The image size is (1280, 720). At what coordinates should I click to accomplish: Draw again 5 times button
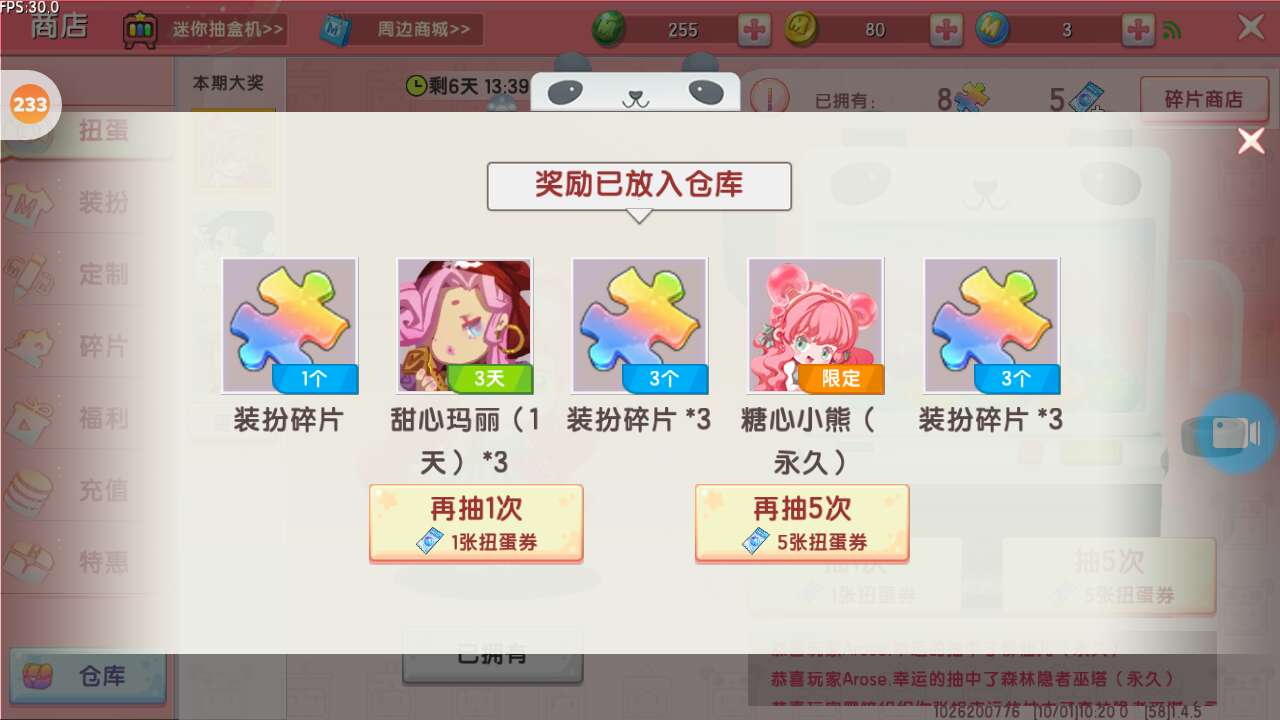(x=802, y=523)
